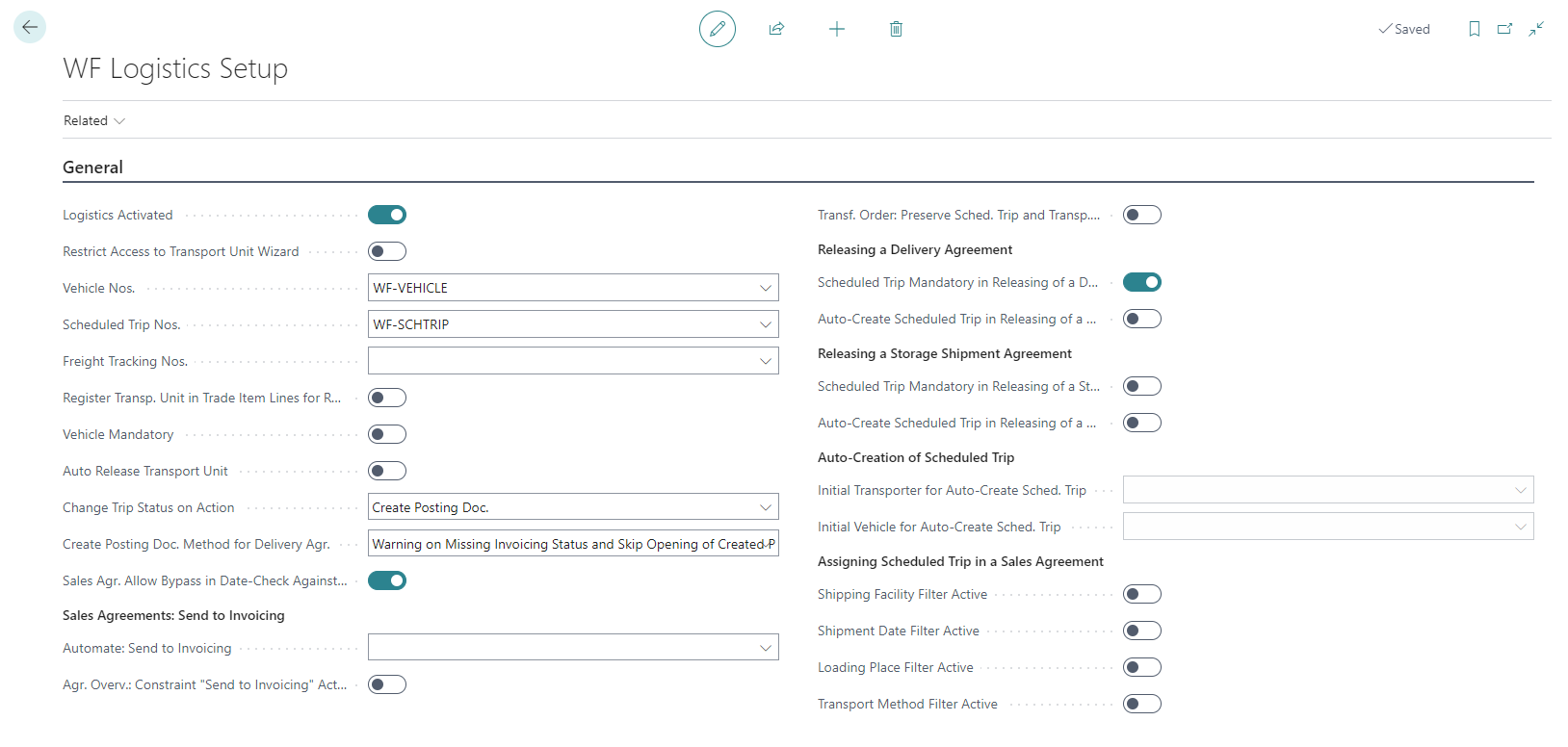Click the share icon in toolbar
The width and height of the screenshot is (1568, 747).
tap(776, 29)
